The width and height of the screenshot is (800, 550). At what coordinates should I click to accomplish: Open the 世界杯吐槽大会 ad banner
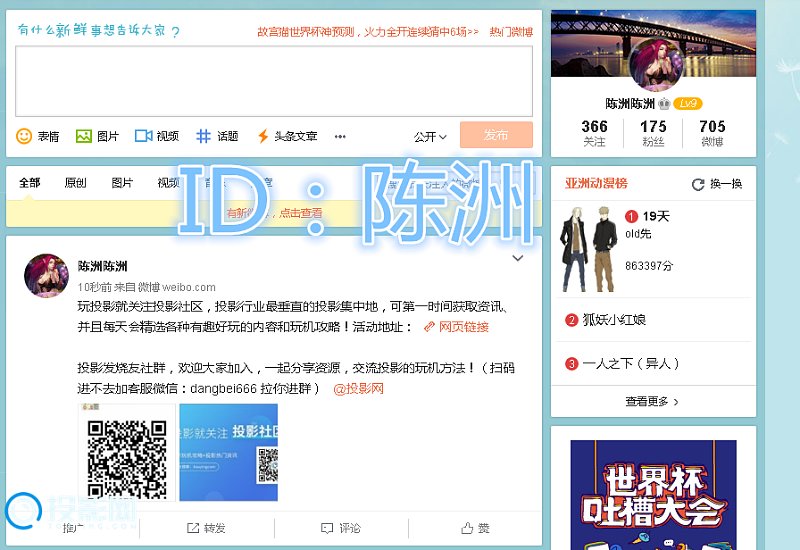(654, 495)
